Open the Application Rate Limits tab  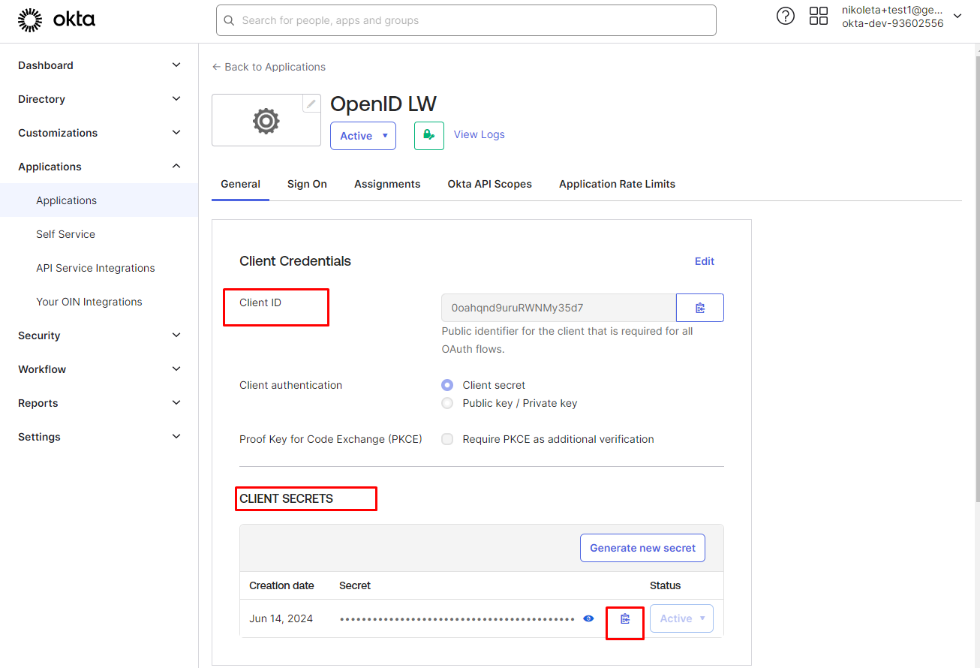pos(617,184)
